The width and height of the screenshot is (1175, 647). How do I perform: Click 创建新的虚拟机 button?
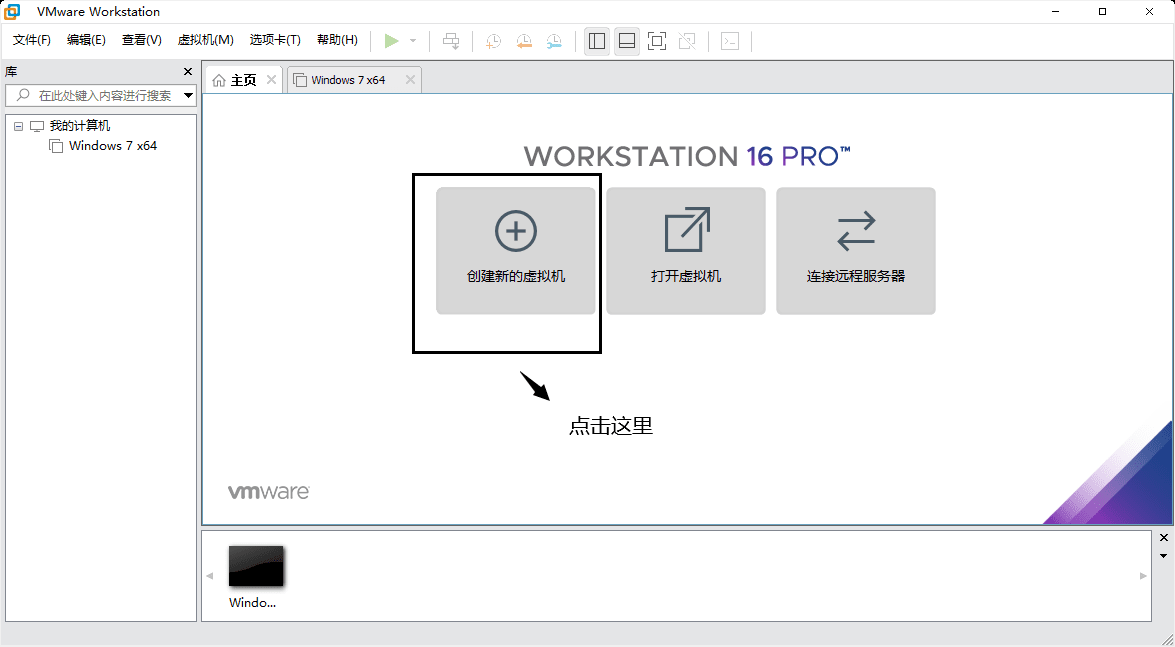516,251
